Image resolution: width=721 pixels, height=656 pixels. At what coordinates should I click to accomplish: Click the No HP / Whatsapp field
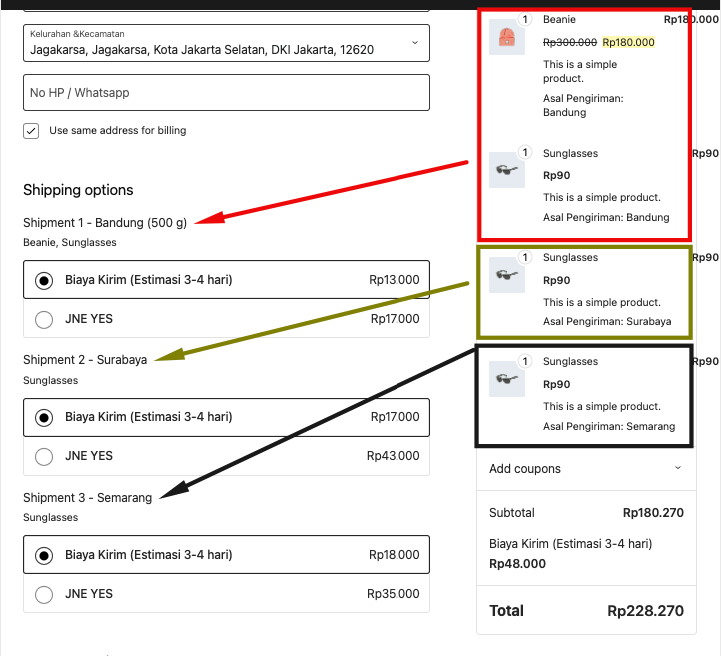(x=226, y=93)
